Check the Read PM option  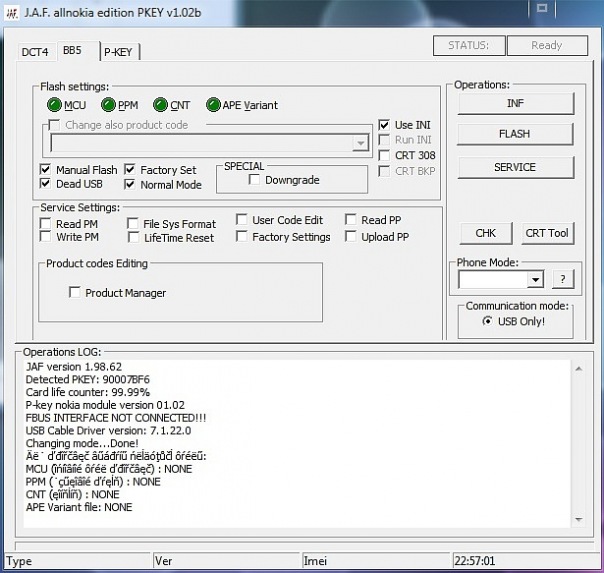pyautogui.click(x=45, y=223)
